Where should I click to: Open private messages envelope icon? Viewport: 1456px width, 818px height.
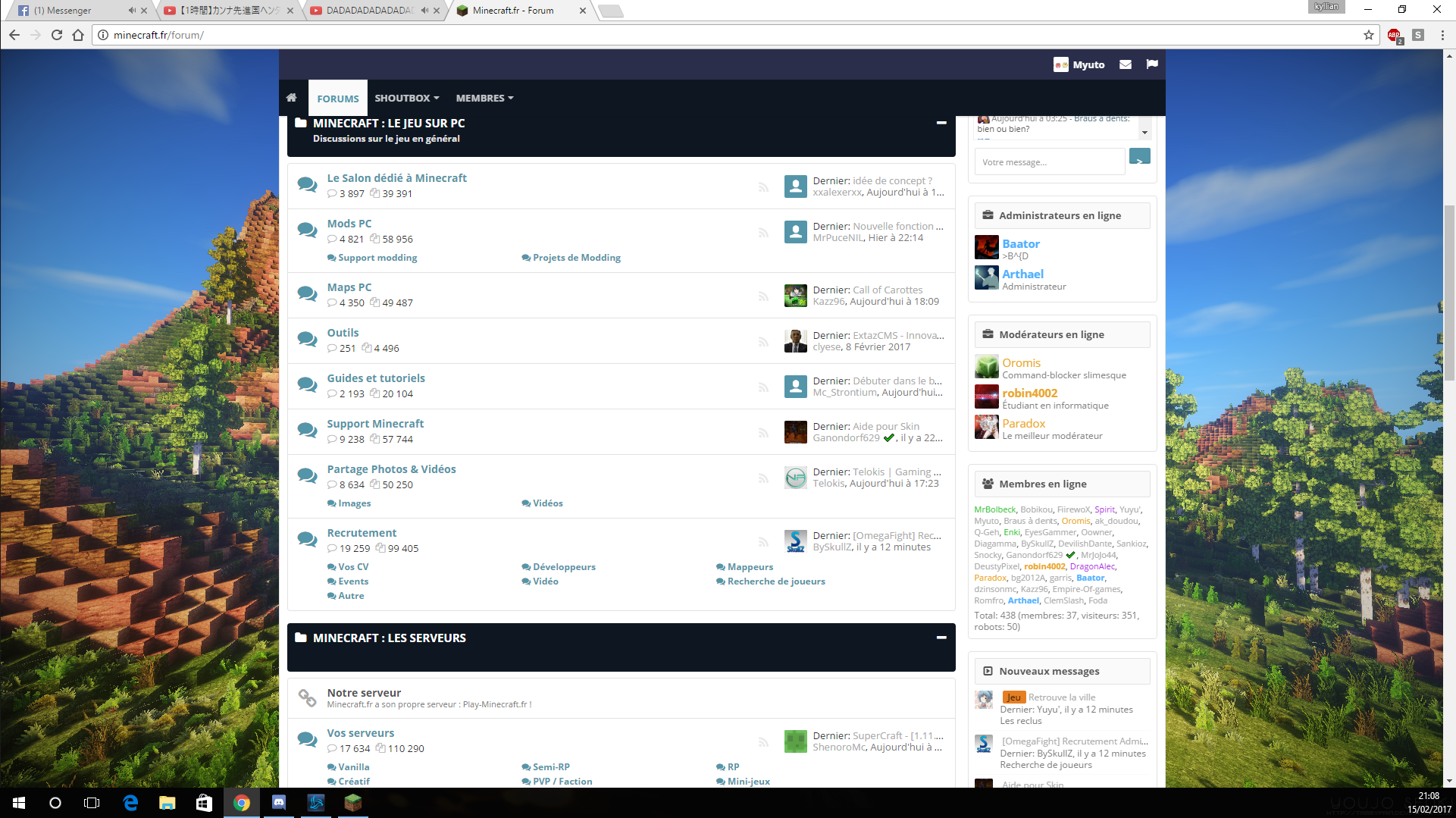1126,64
